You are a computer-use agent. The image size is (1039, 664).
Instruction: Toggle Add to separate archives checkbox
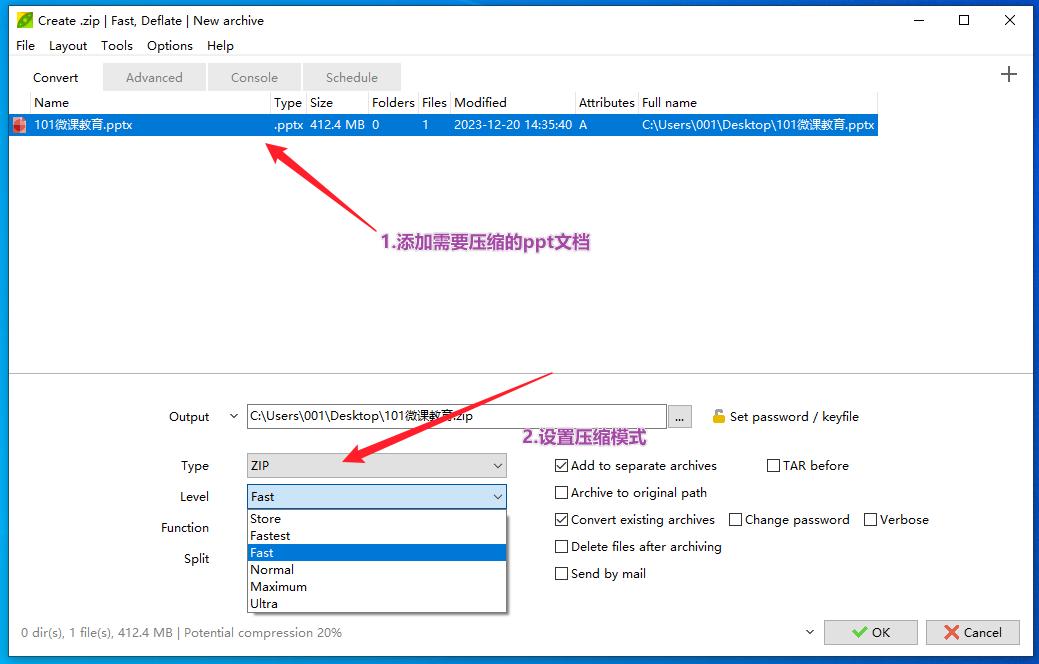point(562,466)
